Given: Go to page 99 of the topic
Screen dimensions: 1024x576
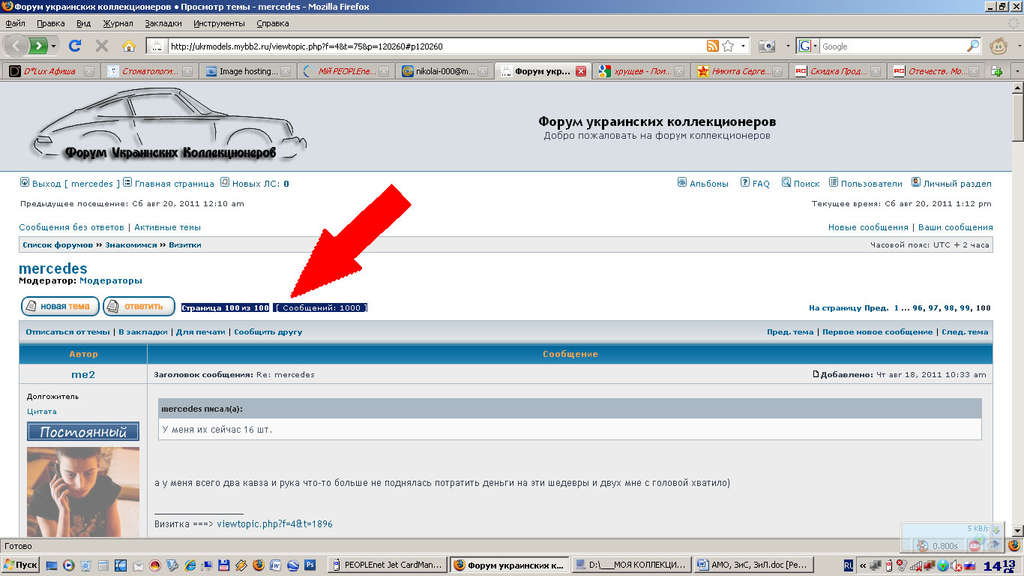Looking at the screenshot, I should pyautogui.click(x=966, y=308).
